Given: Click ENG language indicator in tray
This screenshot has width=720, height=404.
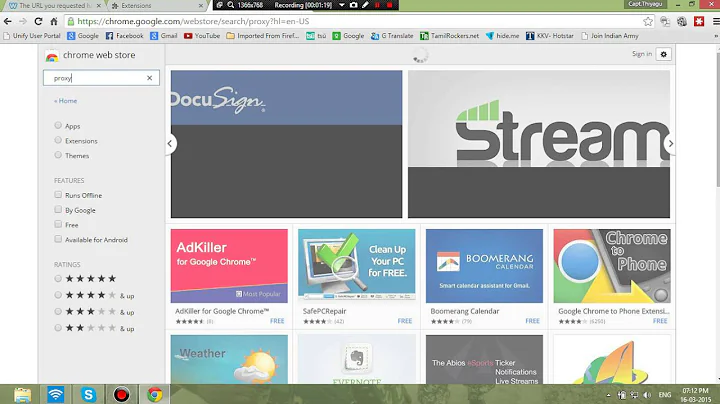Looking at the screenshot, I should (664, 395).
